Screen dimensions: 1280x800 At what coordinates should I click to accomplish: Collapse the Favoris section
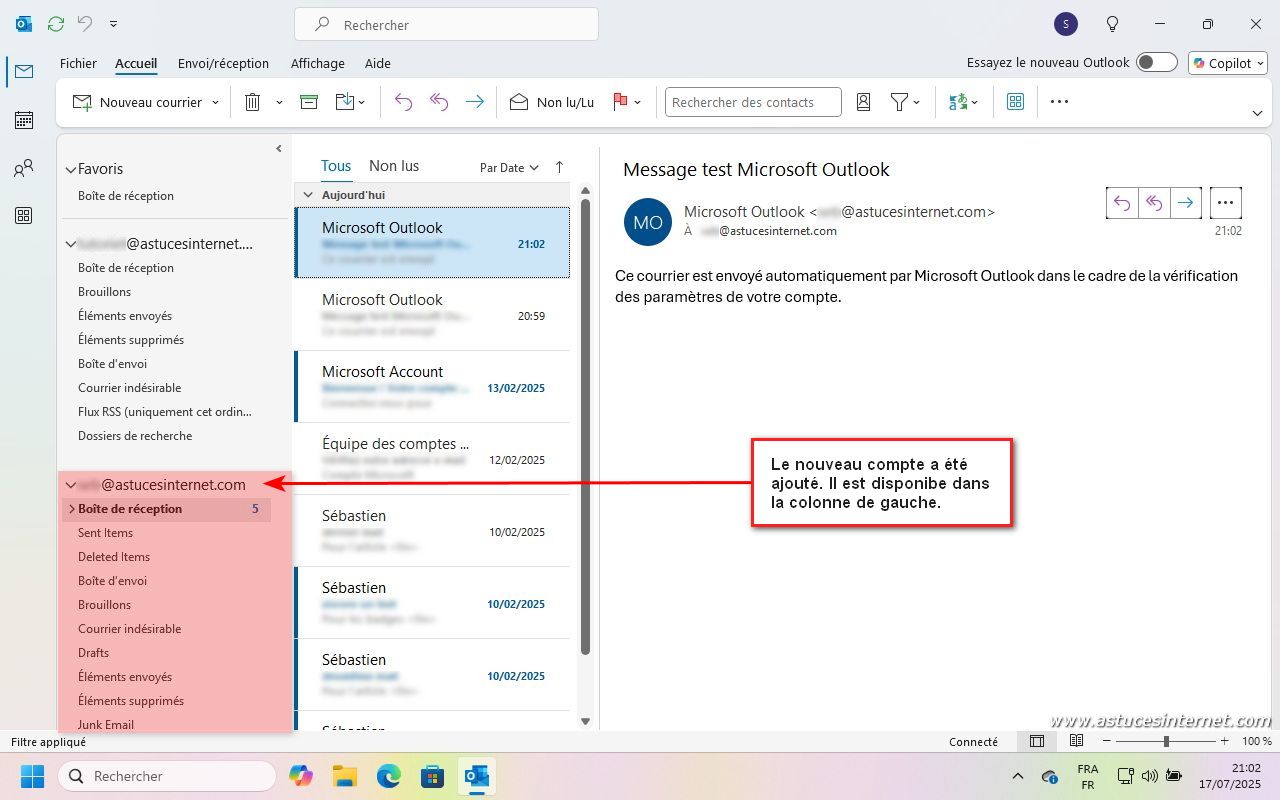pyautogui.click(x=71, y=170)
